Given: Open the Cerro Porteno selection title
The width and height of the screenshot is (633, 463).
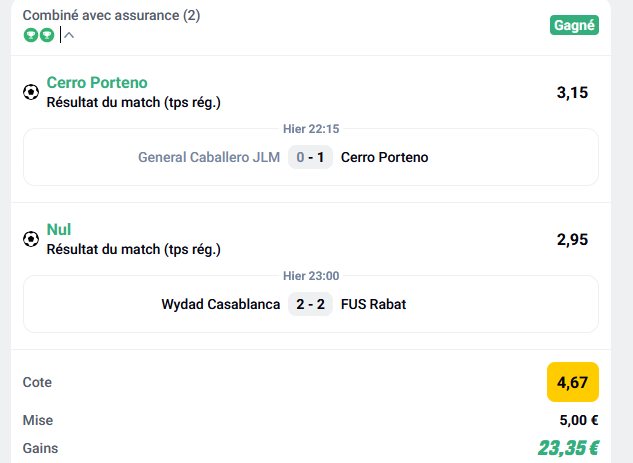Looking at the screenshot, I should coord(97,82).
